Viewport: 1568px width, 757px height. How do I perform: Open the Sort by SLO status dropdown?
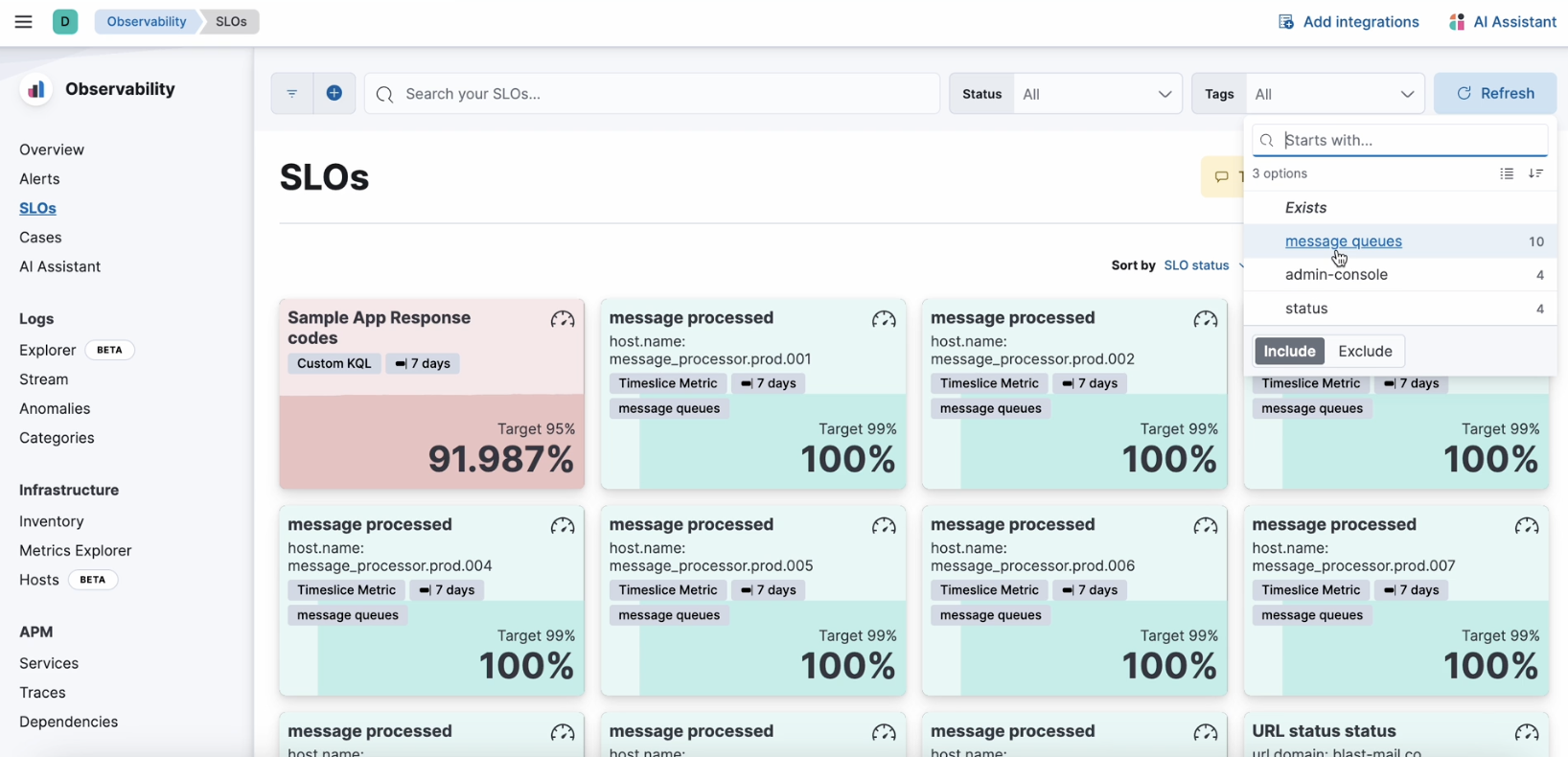click(x=1196, y=265)
